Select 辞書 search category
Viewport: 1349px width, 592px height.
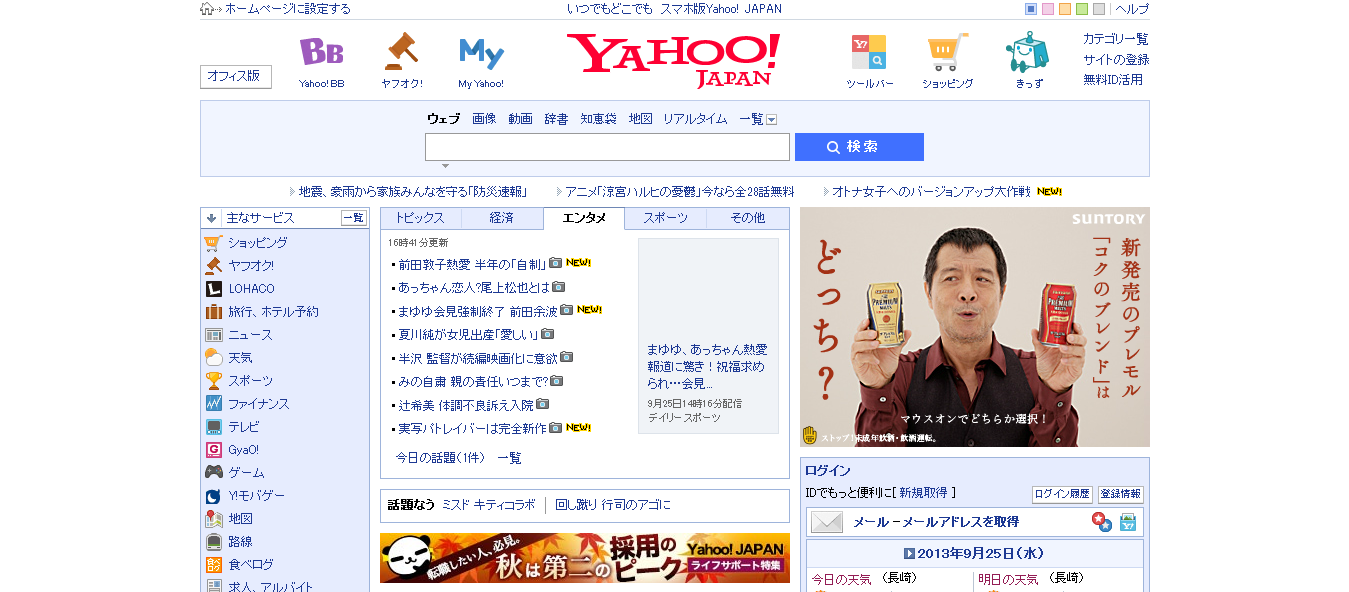[x=556, y=119]
